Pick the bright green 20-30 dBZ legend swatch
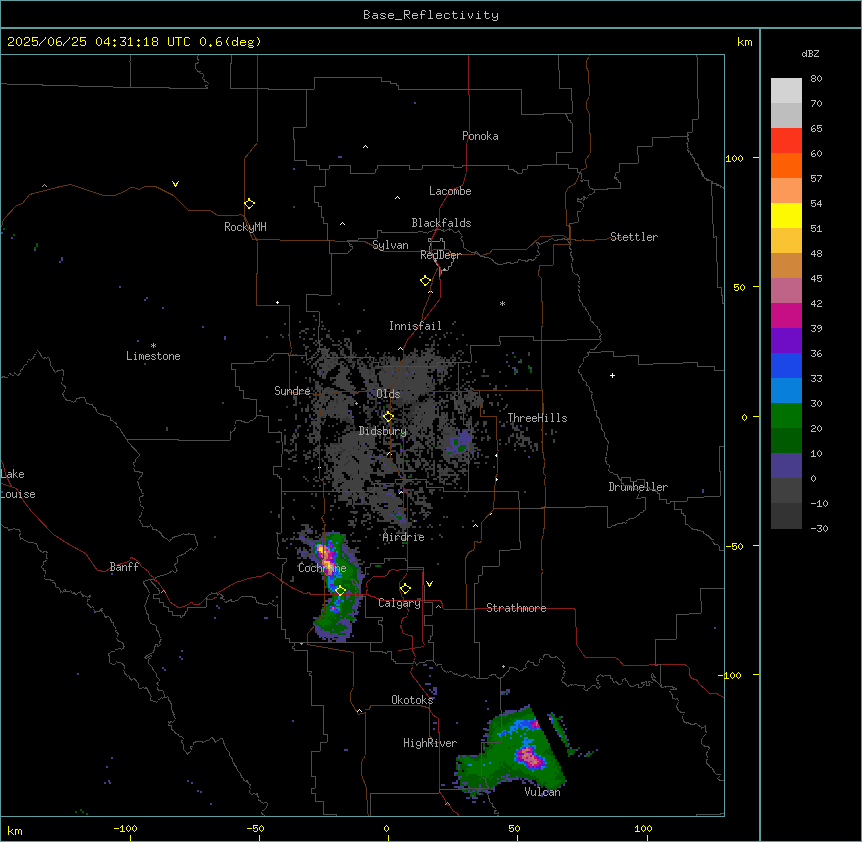 pos(786,416)
